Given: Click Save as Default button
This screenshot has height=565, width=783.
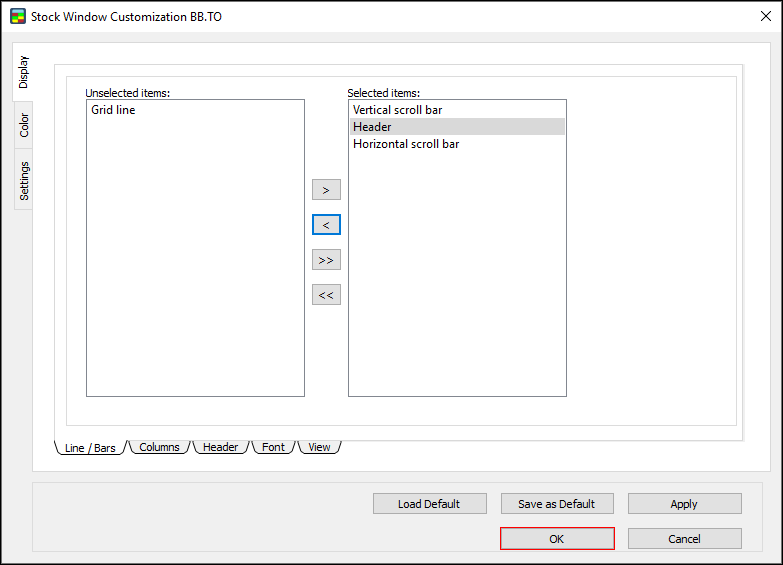Looking at the screenshot, I should click(556, 504).
